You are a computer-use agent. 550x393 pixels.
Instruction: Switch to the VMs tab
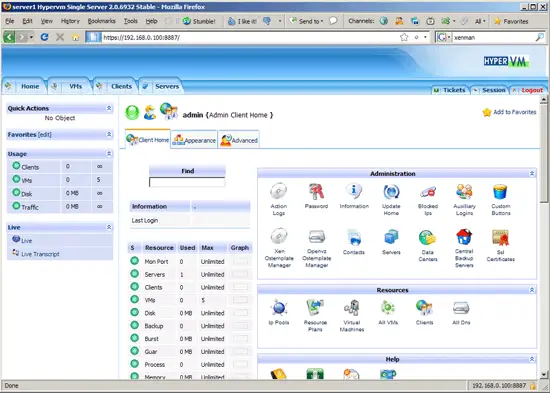[x=70, y=86]
